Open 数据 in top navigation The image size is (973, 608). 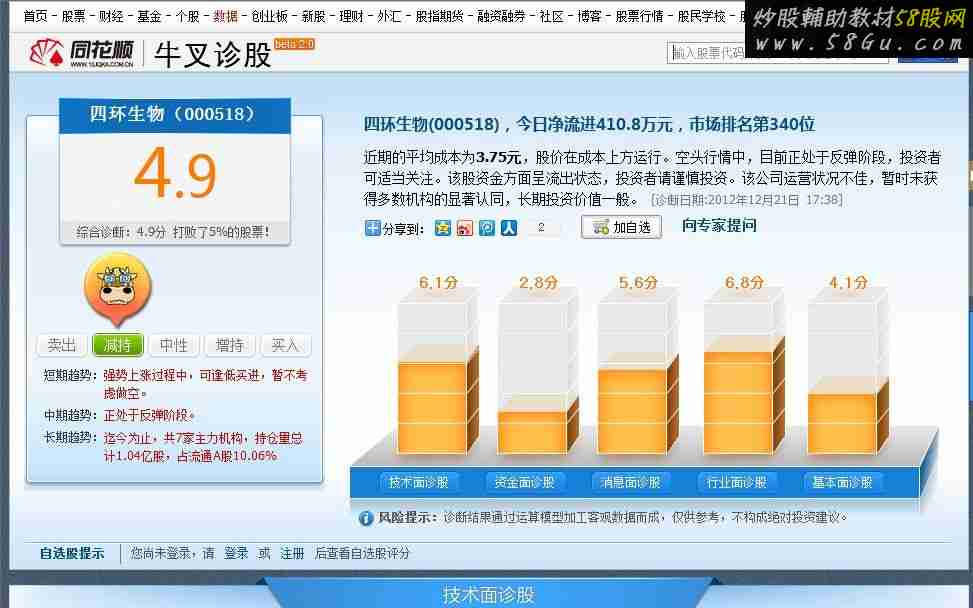225,17
